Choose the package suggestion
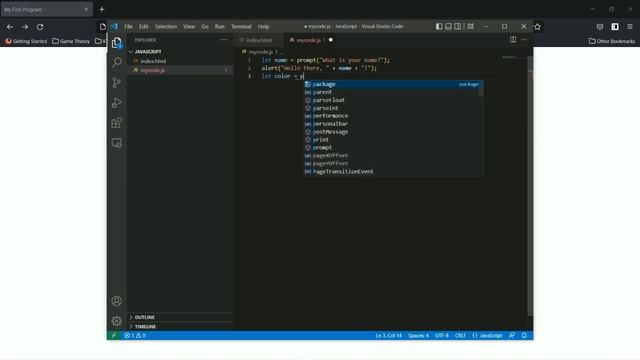This screenshot has width=640, height=360. click(393, 84)
